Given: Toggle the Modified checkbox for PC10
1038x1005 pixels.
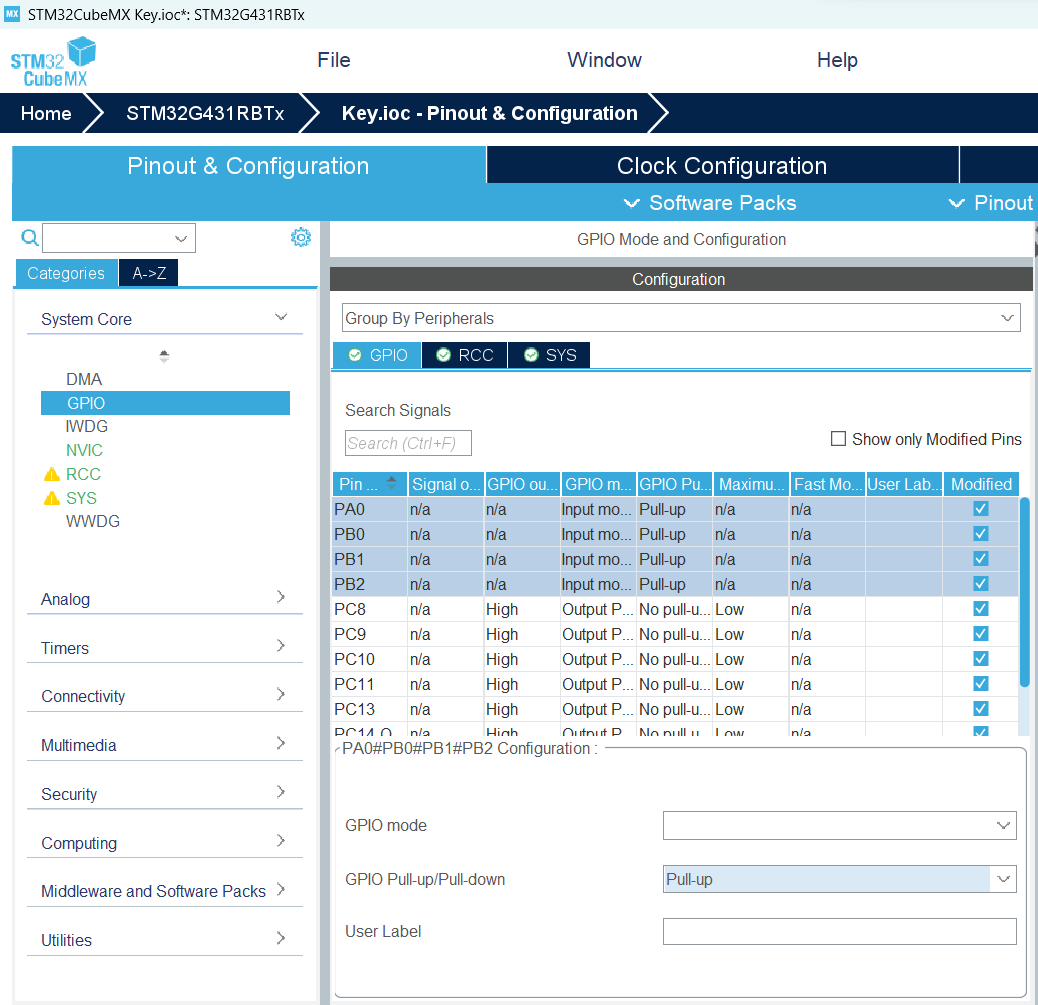Looking at the screenshot, I should 981,659.
